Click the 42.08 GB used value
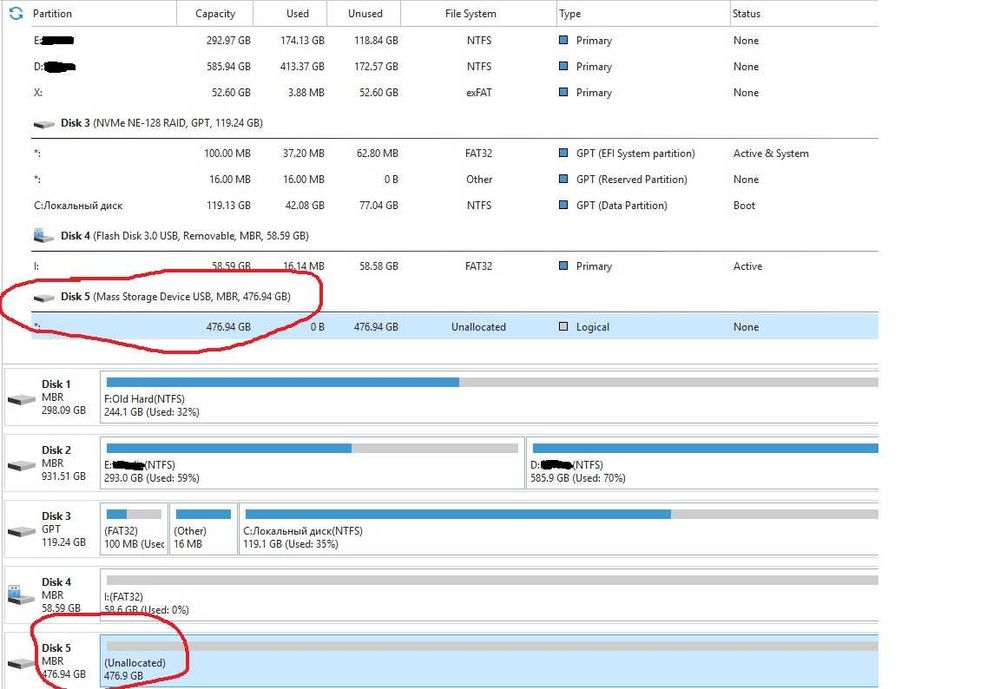Viewport: 1000px width, 689px height. [304, 205]
